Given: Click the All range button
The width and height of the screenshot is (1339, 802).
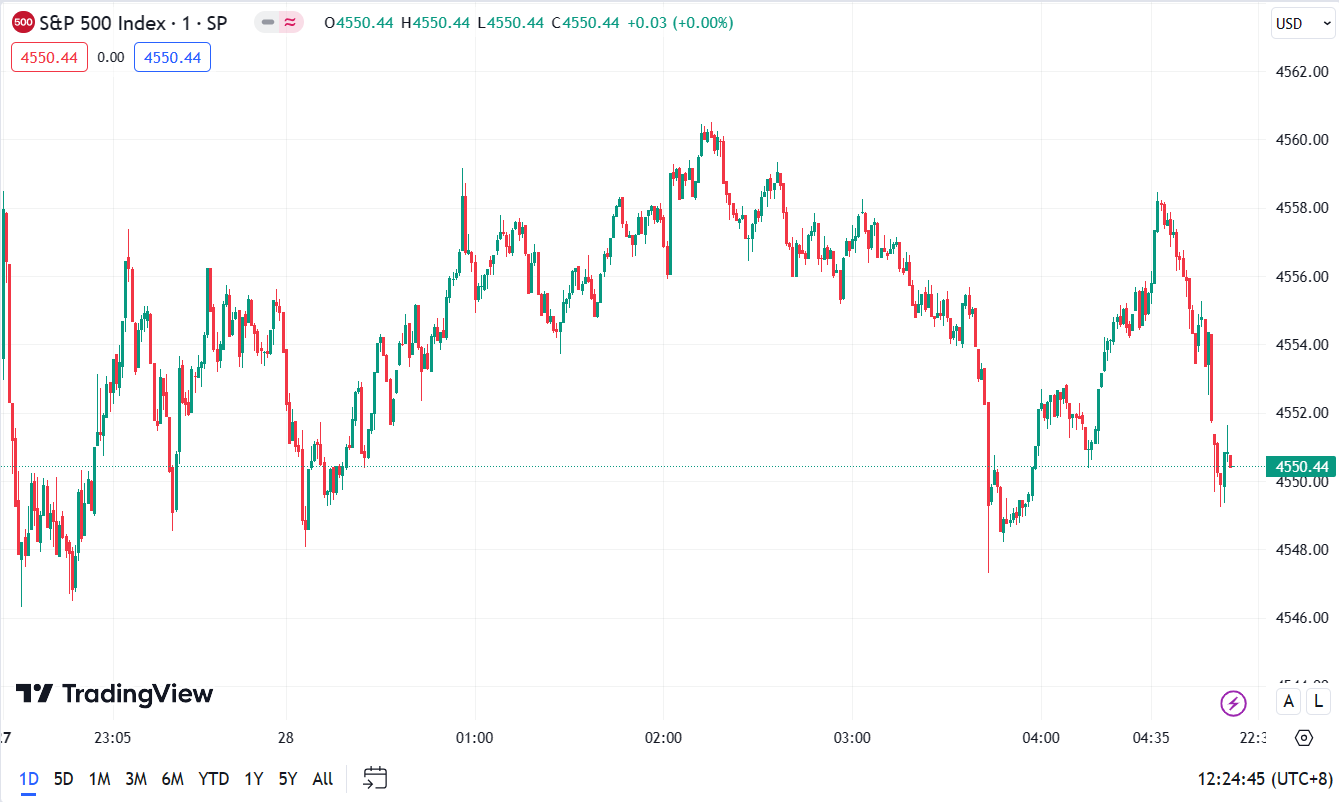Looking at the screenshot, I should (322, 778).
